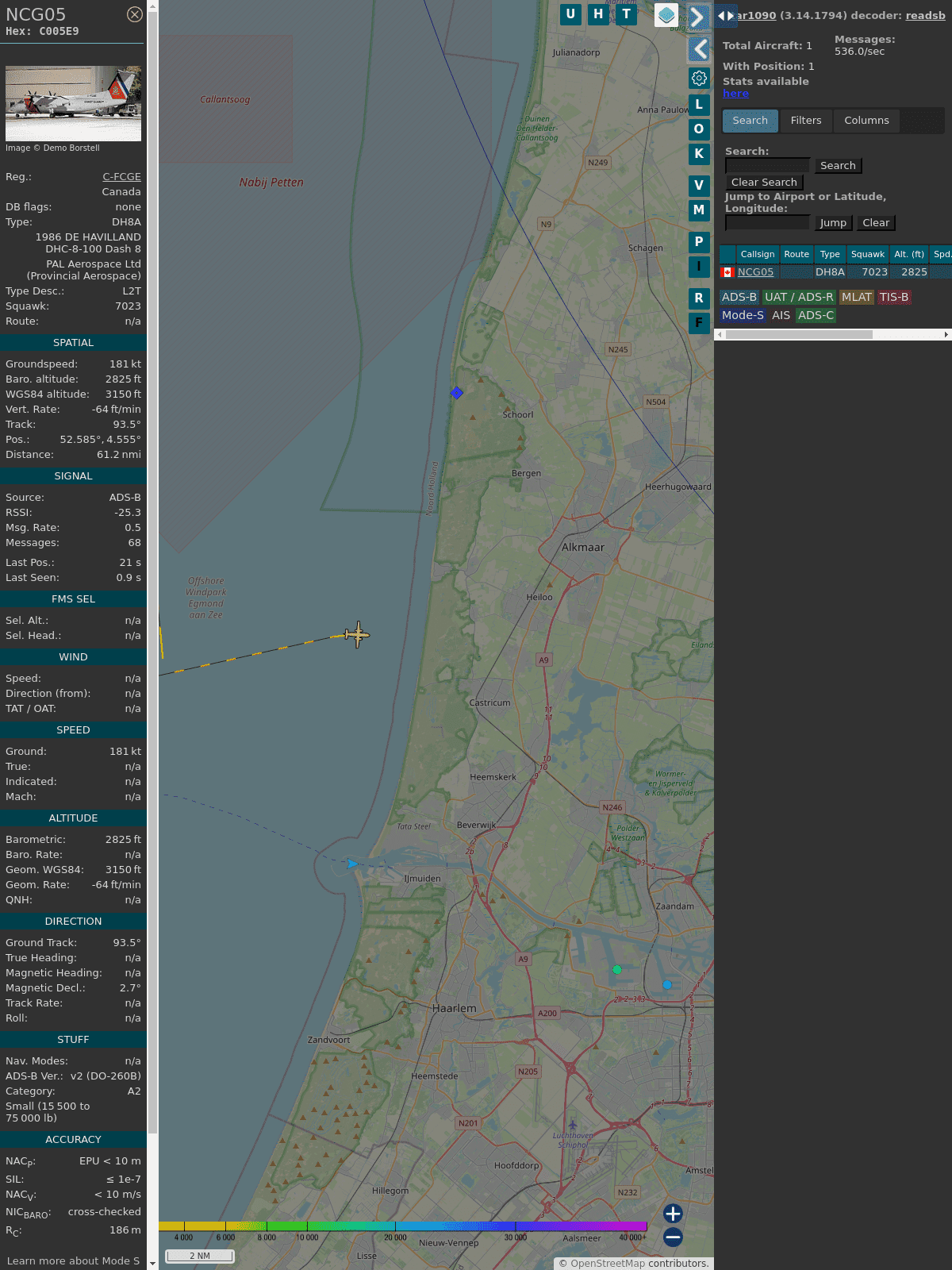This screenshot has width=952, height=1270.
Task: Click the double-arrow panel toggle icon
Action: [x=726, y=15]
